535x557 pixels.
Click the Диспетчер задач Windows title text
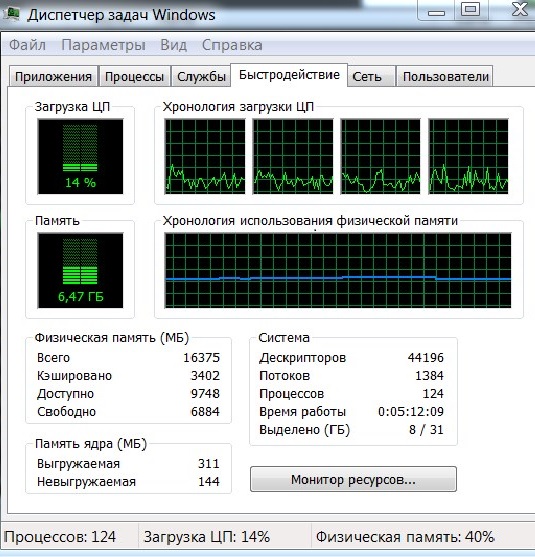click(121, 15)
